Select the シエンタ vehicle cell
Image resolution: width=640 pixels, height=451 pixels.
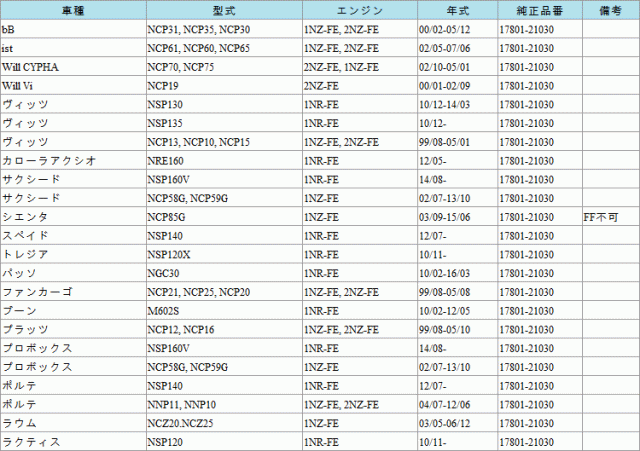point(25,217)
